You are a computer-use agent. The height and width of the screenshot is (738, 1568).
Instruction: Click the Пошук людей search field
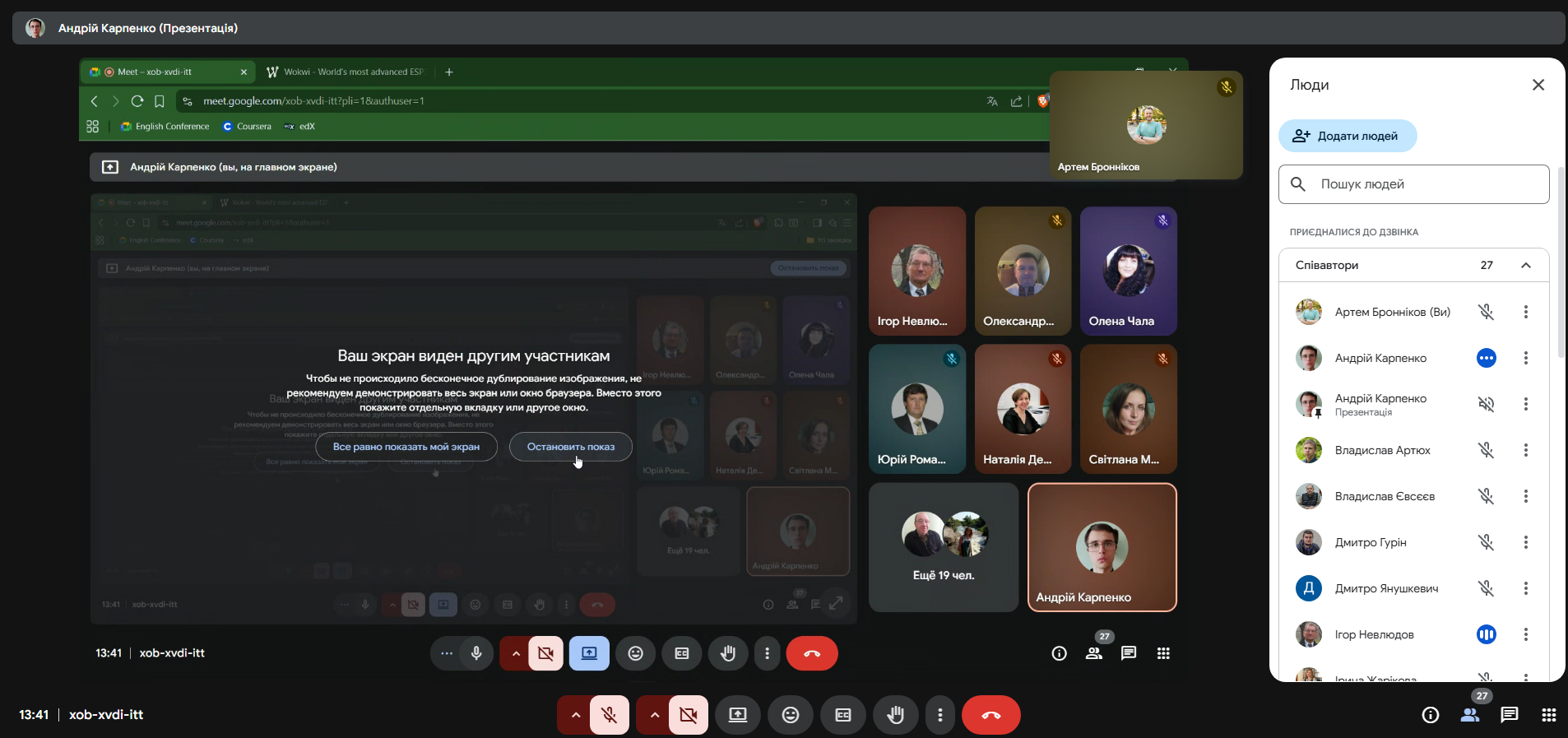pyautogui.click(x=1413, y=184)
